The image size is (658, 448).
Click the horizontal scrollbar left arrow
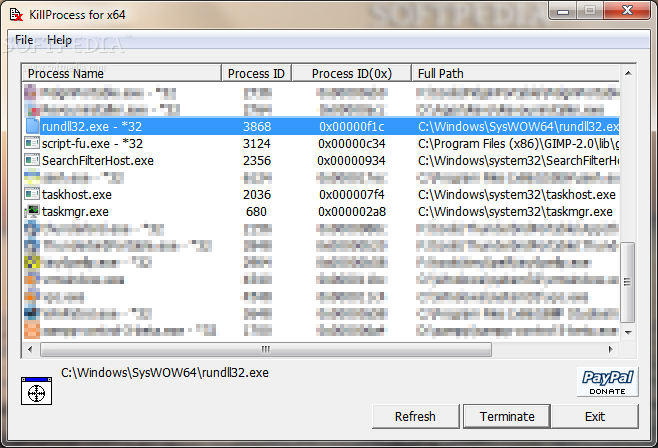[30, 349]
